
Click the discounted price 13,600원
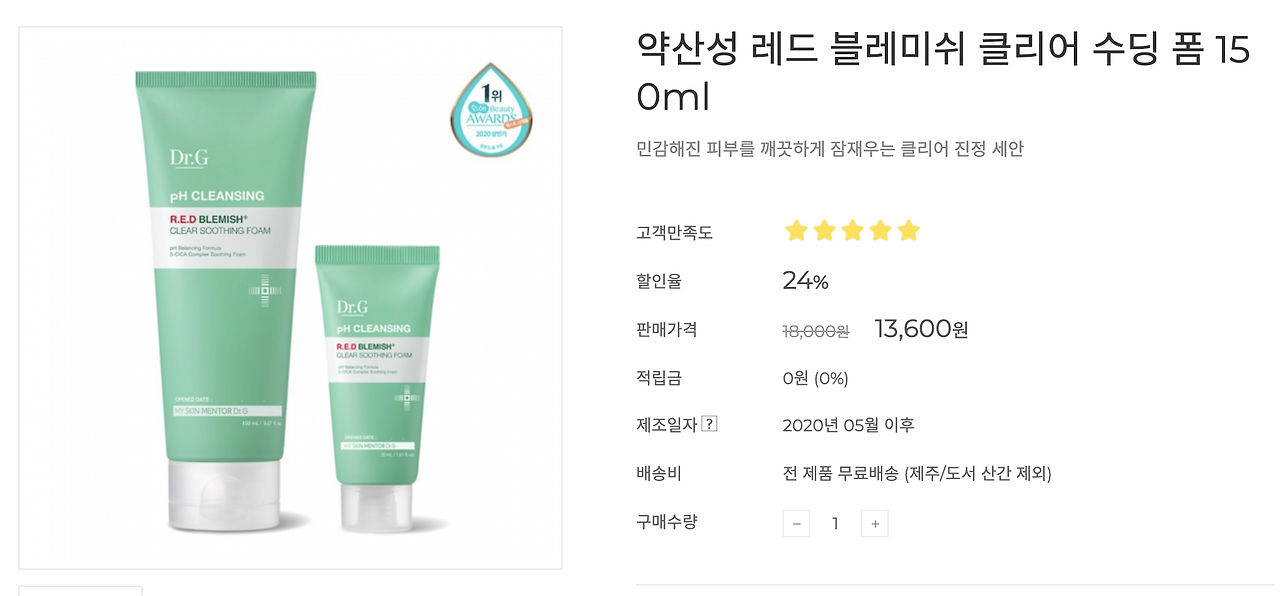coord(921,329)
